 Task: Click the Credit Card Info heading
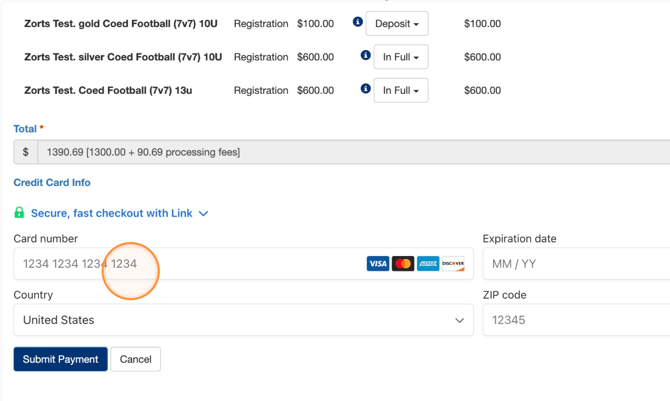pyautogui.click(x=52, y=183)
